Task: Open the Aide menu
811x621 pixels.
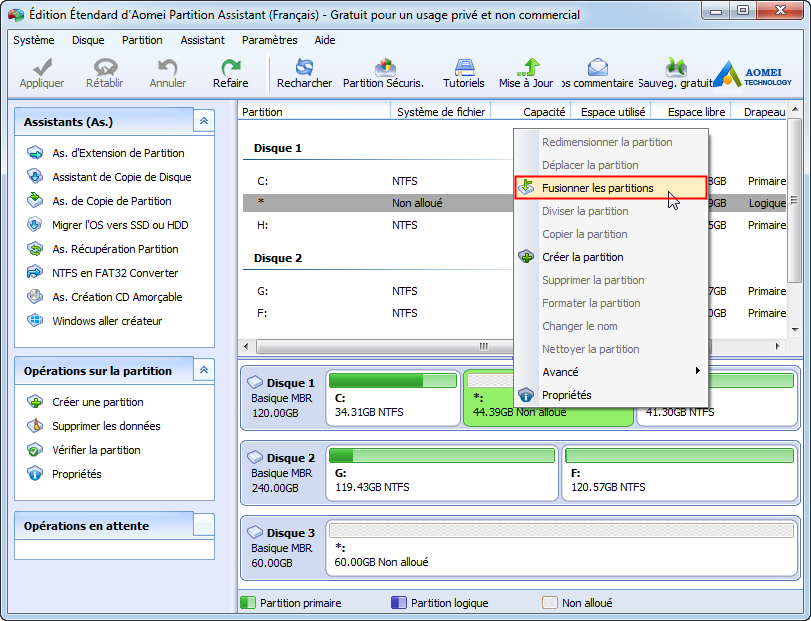Action: pos(325,40)
